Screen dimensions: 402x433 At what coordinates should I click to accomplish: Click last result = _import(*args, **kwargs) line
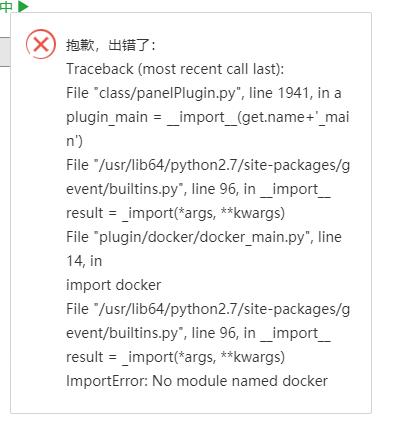pos(175,357)
